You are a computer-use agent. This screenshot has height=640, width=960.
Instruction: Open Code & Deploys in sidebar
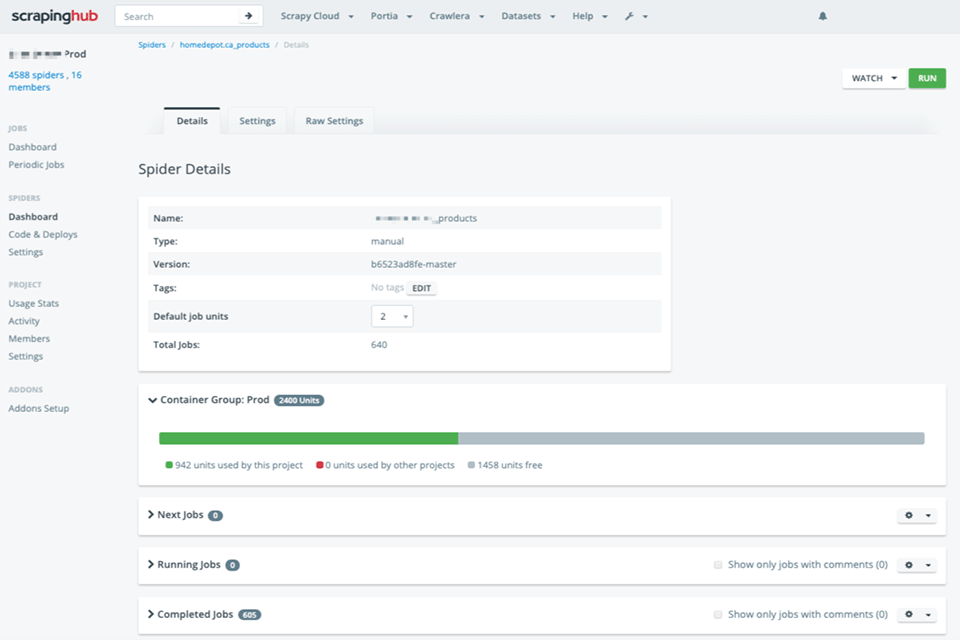(x=43, y=235)
